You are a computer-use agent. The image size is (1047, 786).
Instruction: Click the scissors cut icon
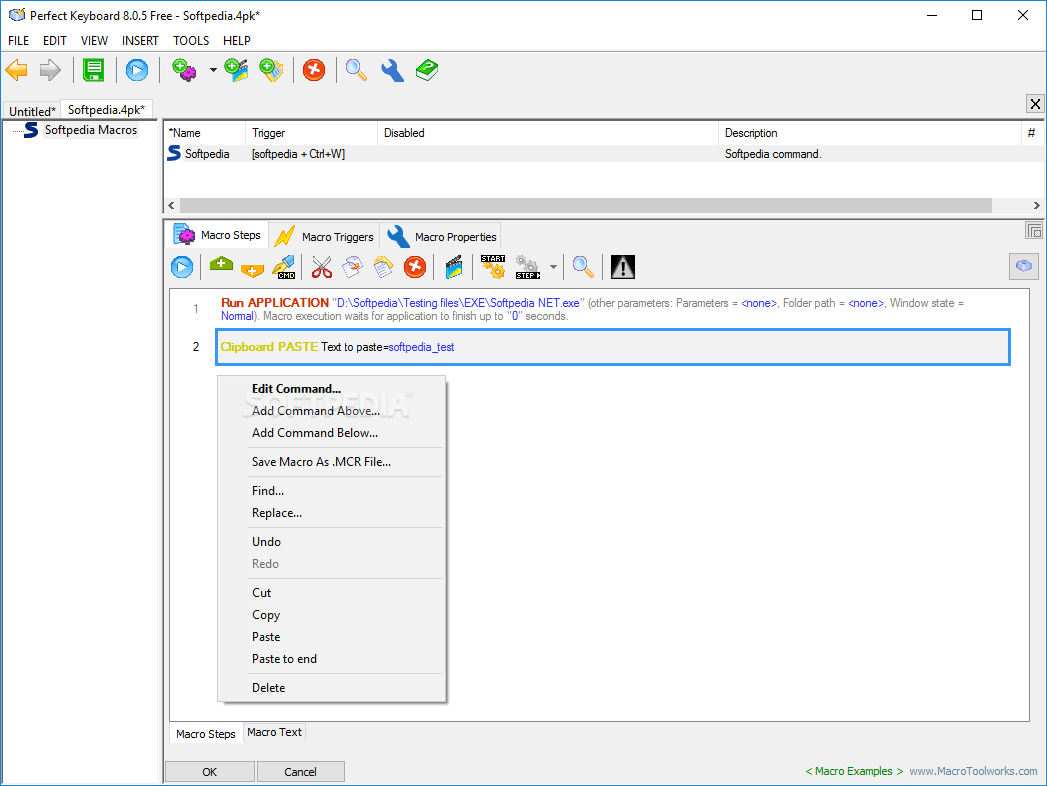321,267
